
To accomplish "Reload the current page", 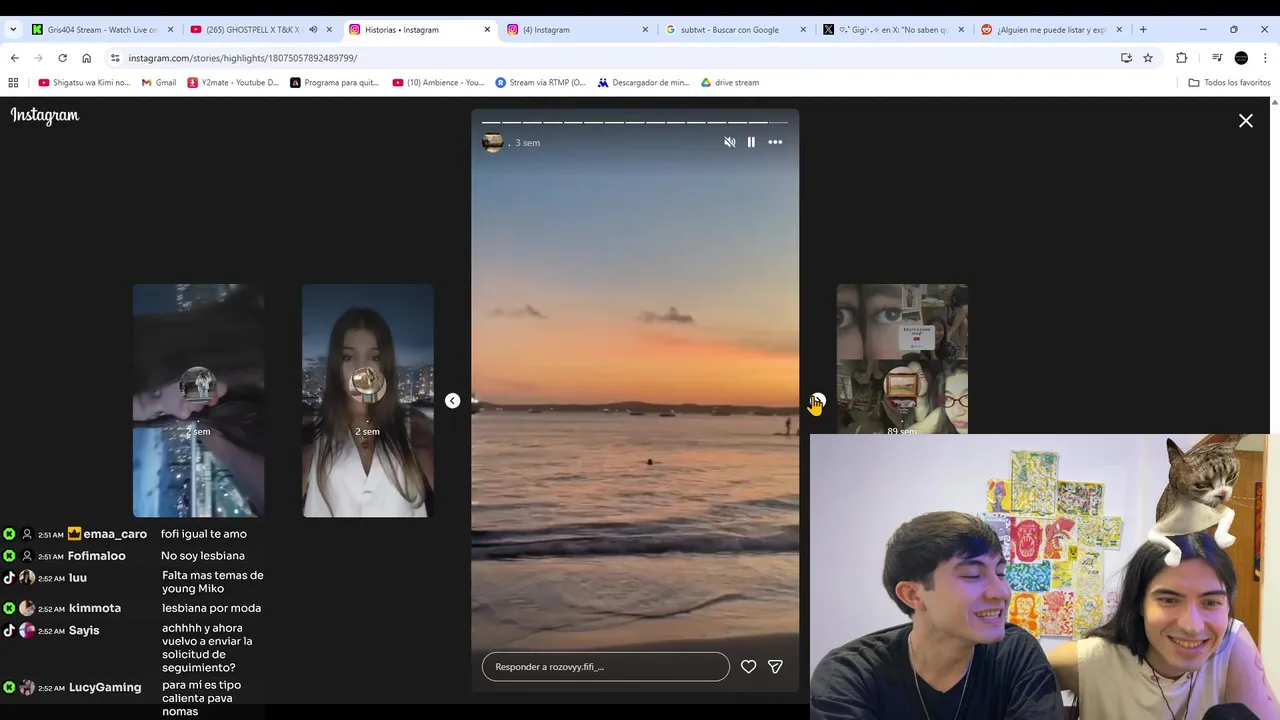I will point(62,58).
